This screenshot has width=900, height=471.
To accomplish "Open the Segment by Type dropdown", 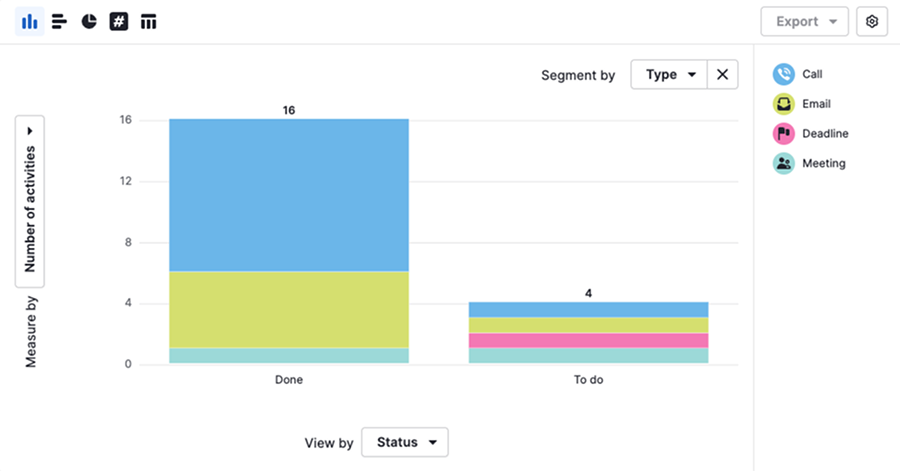I will click(669, 74).
